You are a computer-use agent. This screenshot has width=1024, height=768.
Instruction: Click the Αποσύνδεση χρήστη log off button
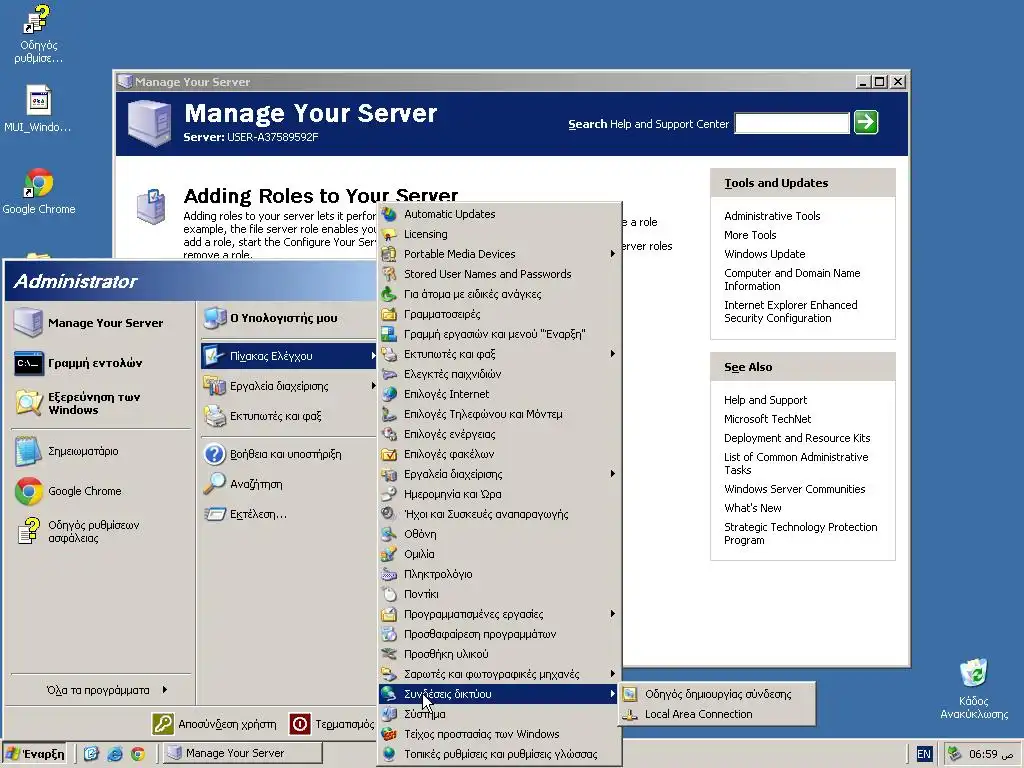pos(215,724)
